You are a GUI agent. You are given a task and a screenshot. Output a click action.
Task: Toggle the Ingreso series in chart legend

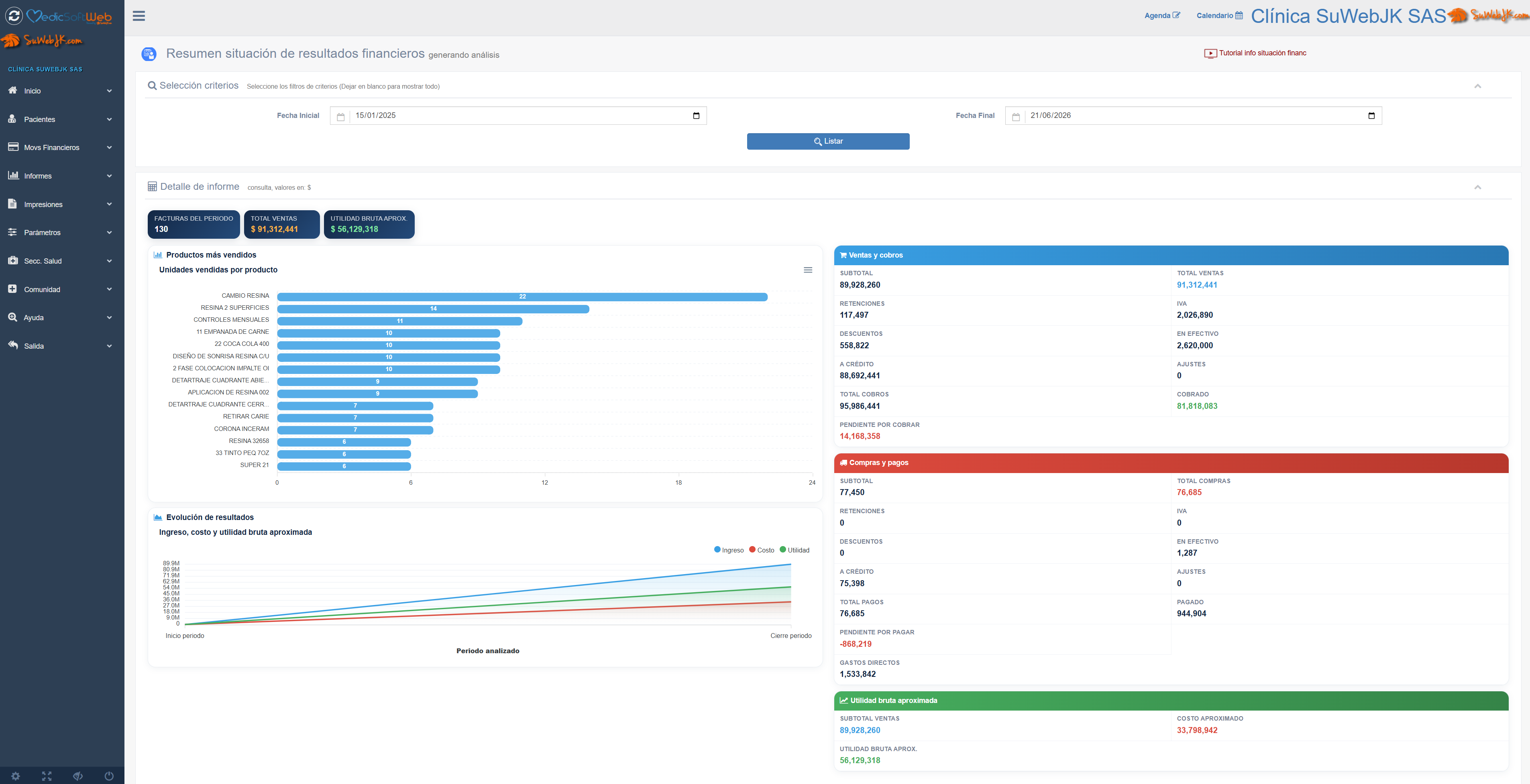(x=729, y=550)
